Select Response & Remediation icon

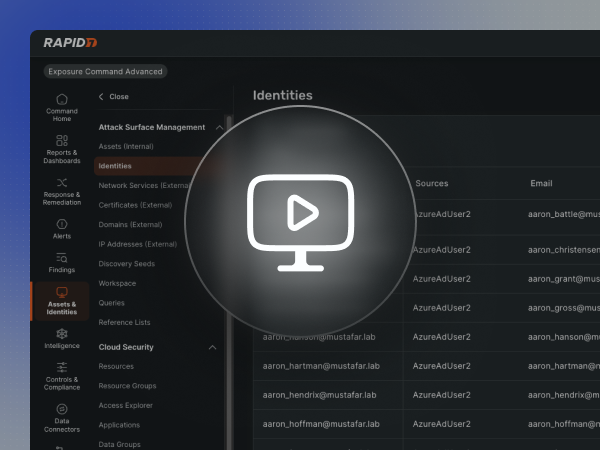pos(62,183)
